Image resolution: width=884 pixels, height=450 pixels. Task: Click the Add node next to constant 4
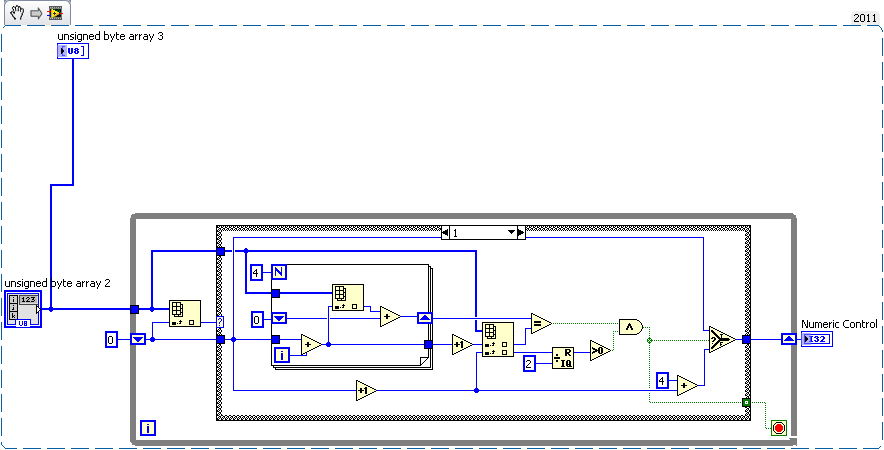coord(687,386)
